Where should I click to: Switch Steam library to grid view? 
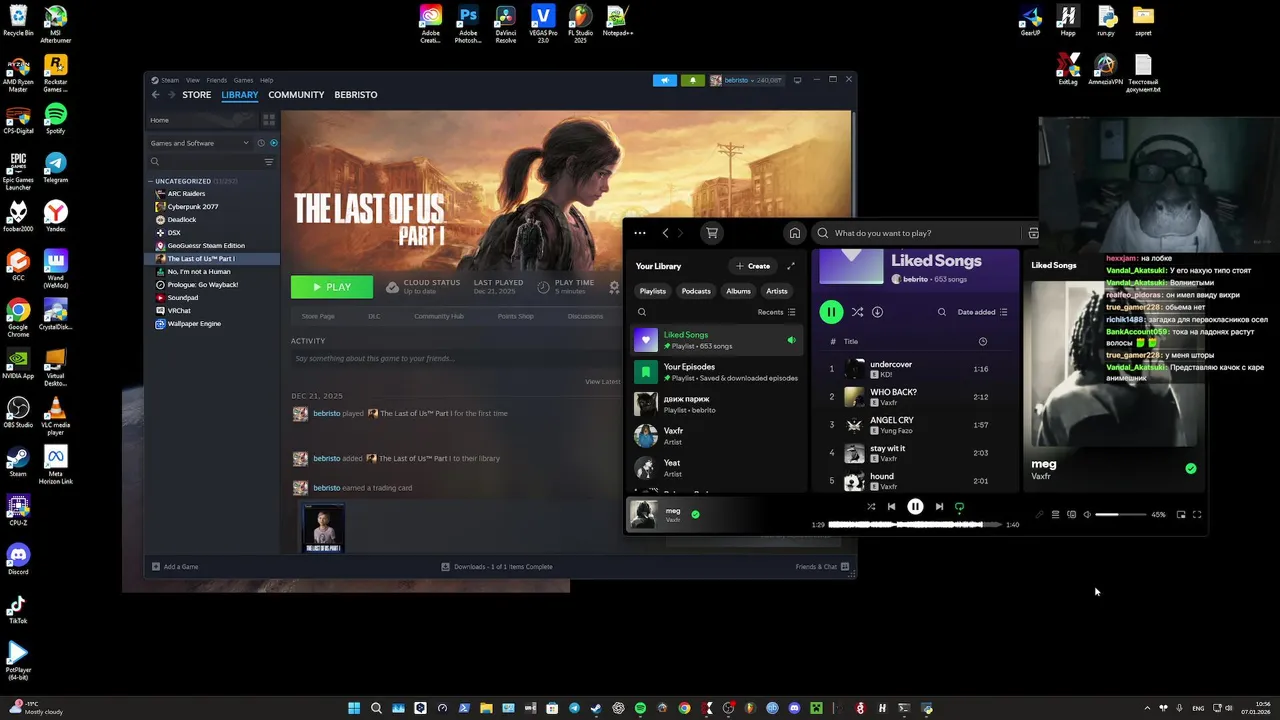[x=268, y=120]
